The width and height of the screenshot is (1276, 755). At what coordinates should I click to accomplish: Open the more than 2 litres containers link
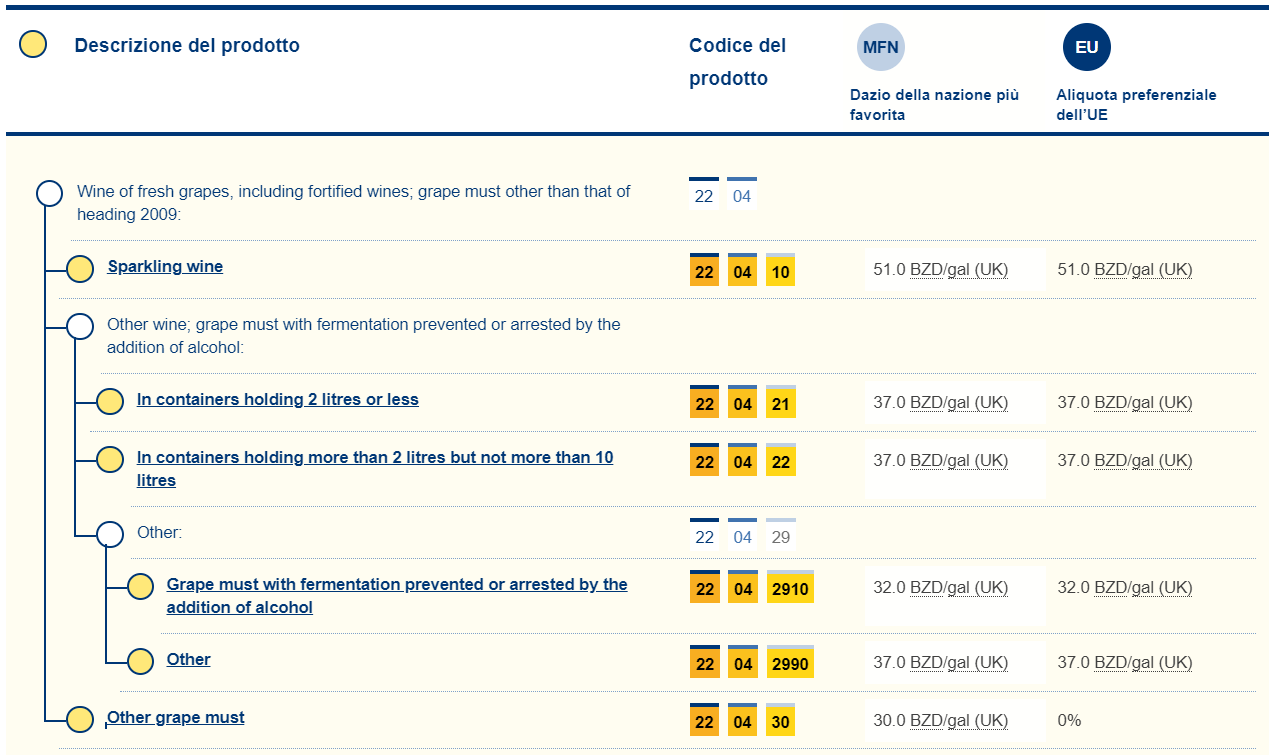click(x=375, y=458)
